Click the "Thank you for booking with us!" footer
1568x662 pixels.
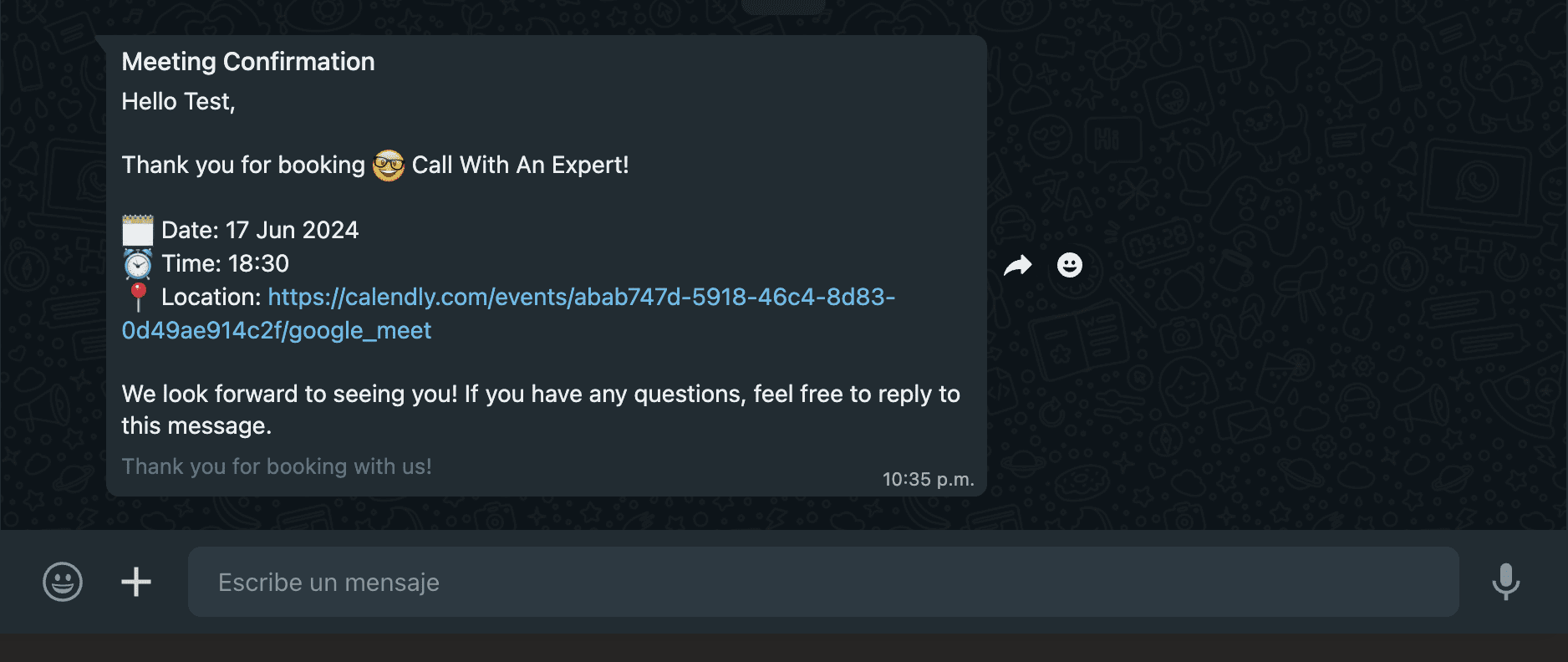277,466
